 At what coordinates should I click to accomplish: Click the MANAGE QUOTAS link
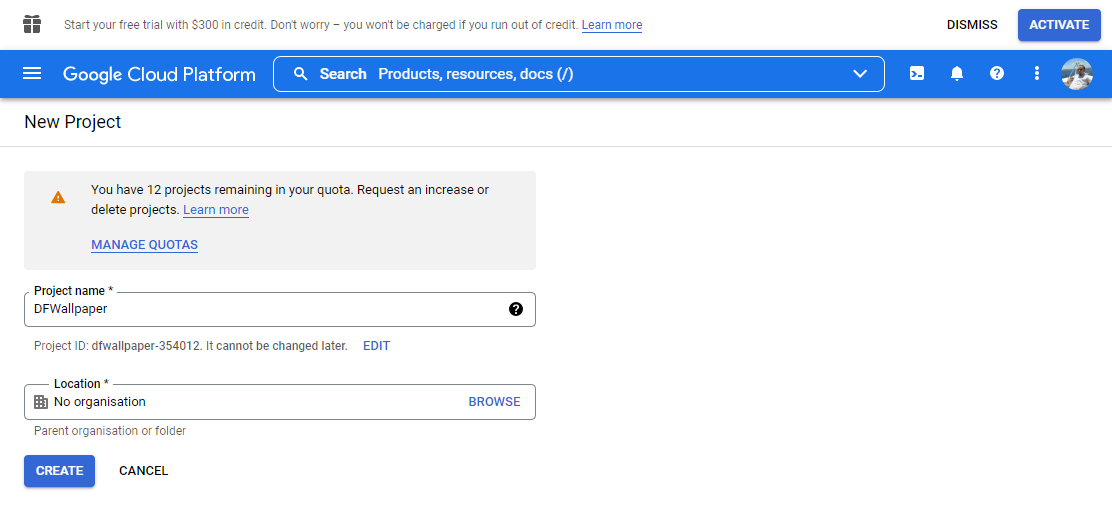pyautogui.click(x=144, y=245)
